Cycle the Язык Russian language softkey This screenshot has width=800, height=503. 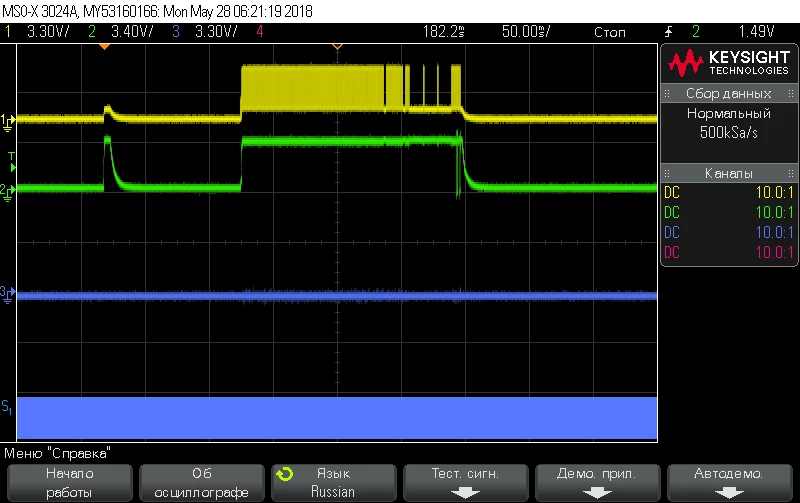tap(334, 483)
